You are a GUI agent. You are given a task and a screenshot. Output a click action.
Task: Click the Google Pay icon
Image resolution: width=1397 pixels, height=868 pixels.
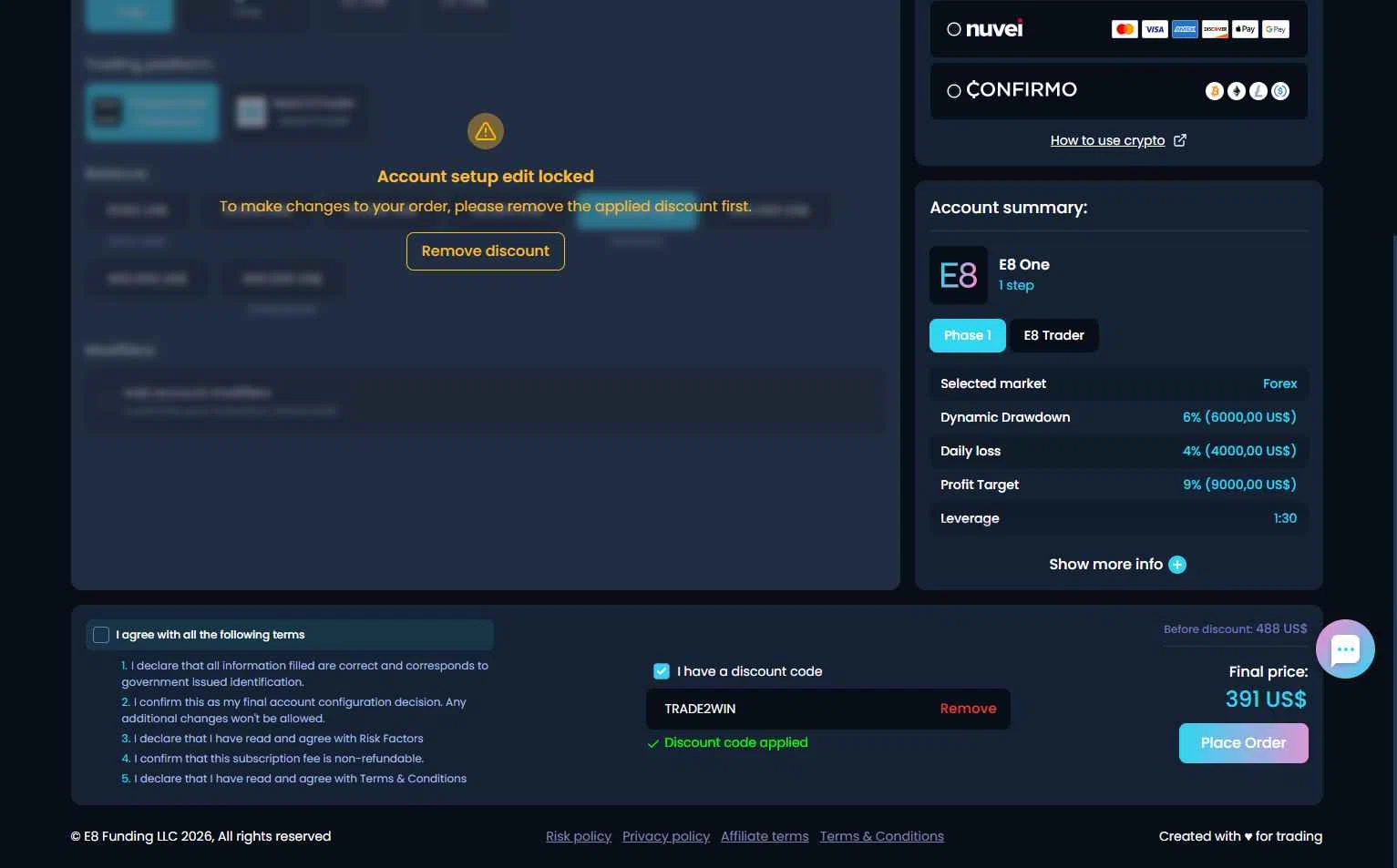pyautogui.click(x=1276, y=29)
